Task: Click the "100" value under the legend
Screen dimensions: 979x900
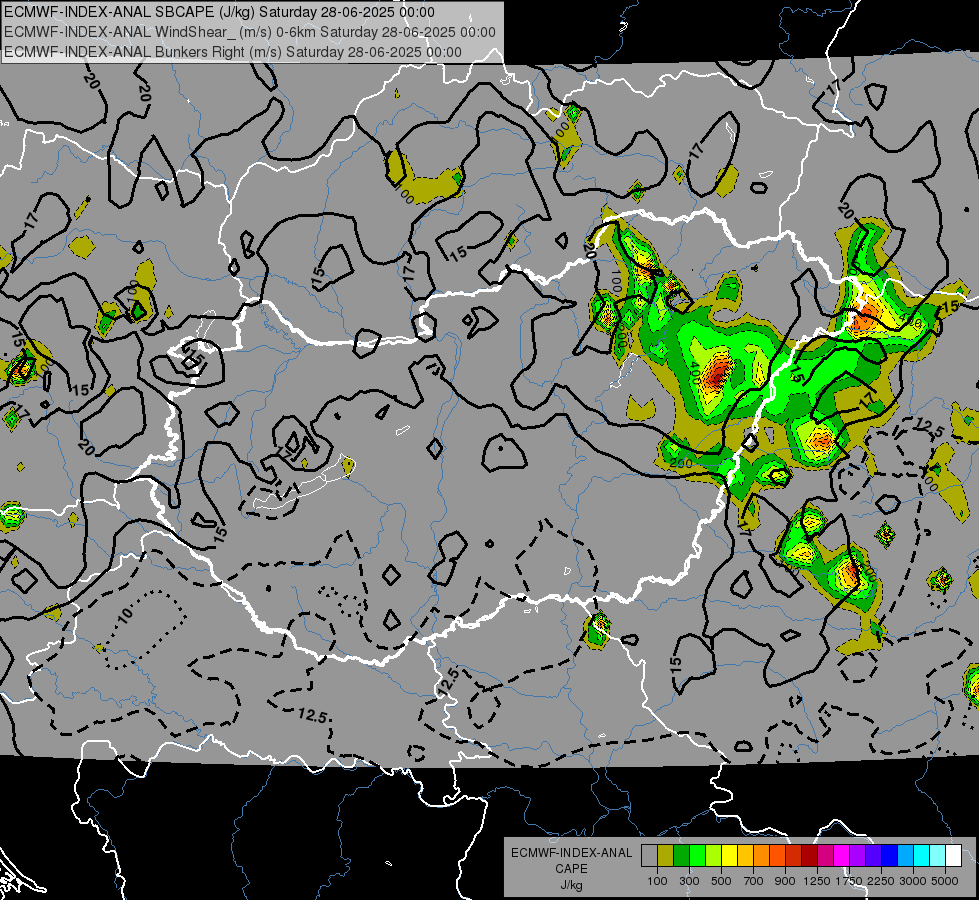Action: [x=657, y=881]
